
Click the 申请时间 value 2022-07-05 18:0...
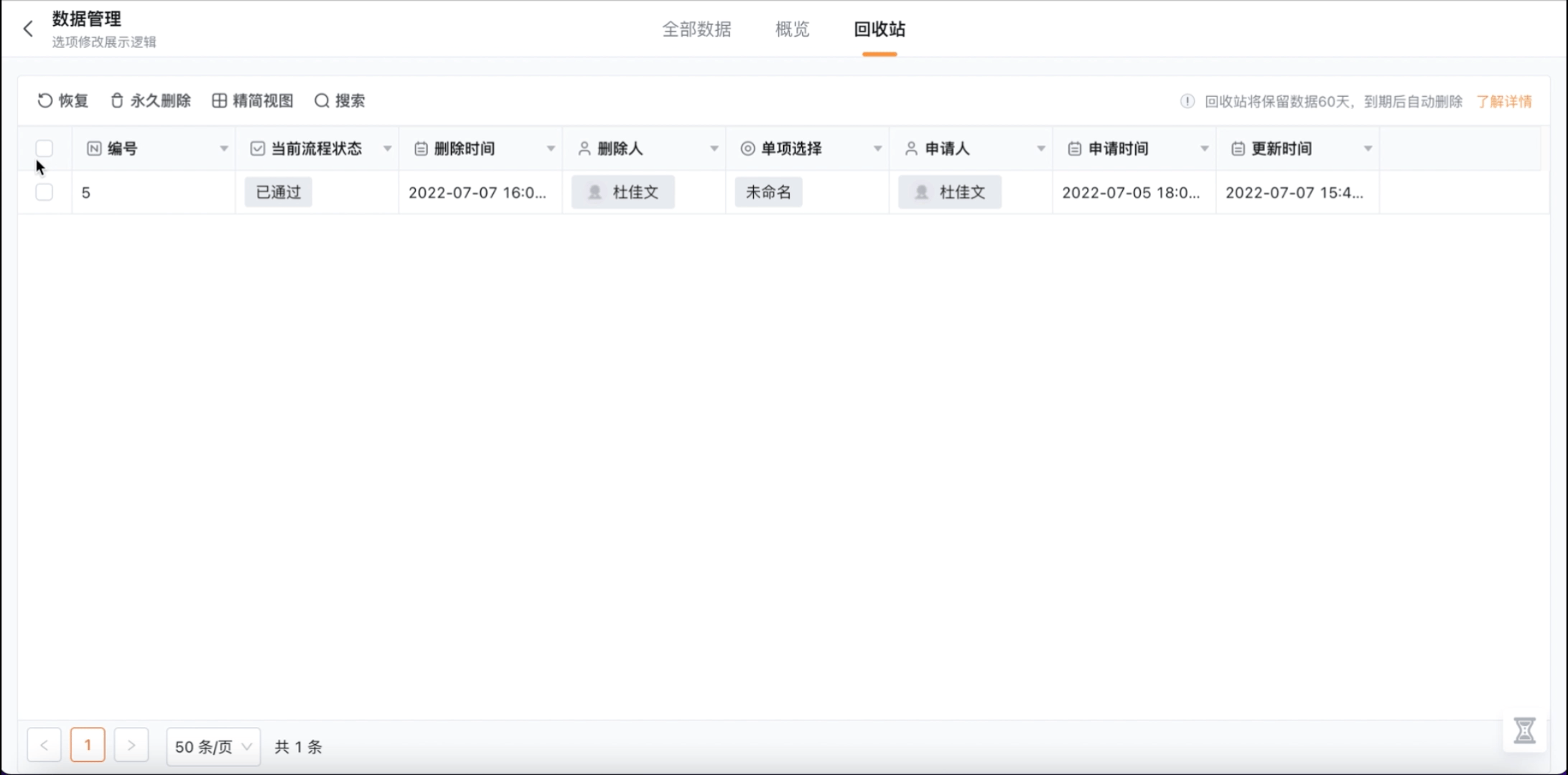click(x=1131, y=192)
